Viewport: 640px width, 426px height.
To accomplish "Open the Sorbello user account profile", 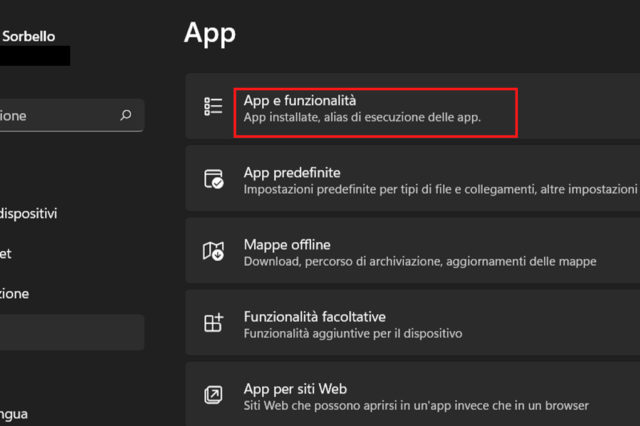I will pos(30,37).
